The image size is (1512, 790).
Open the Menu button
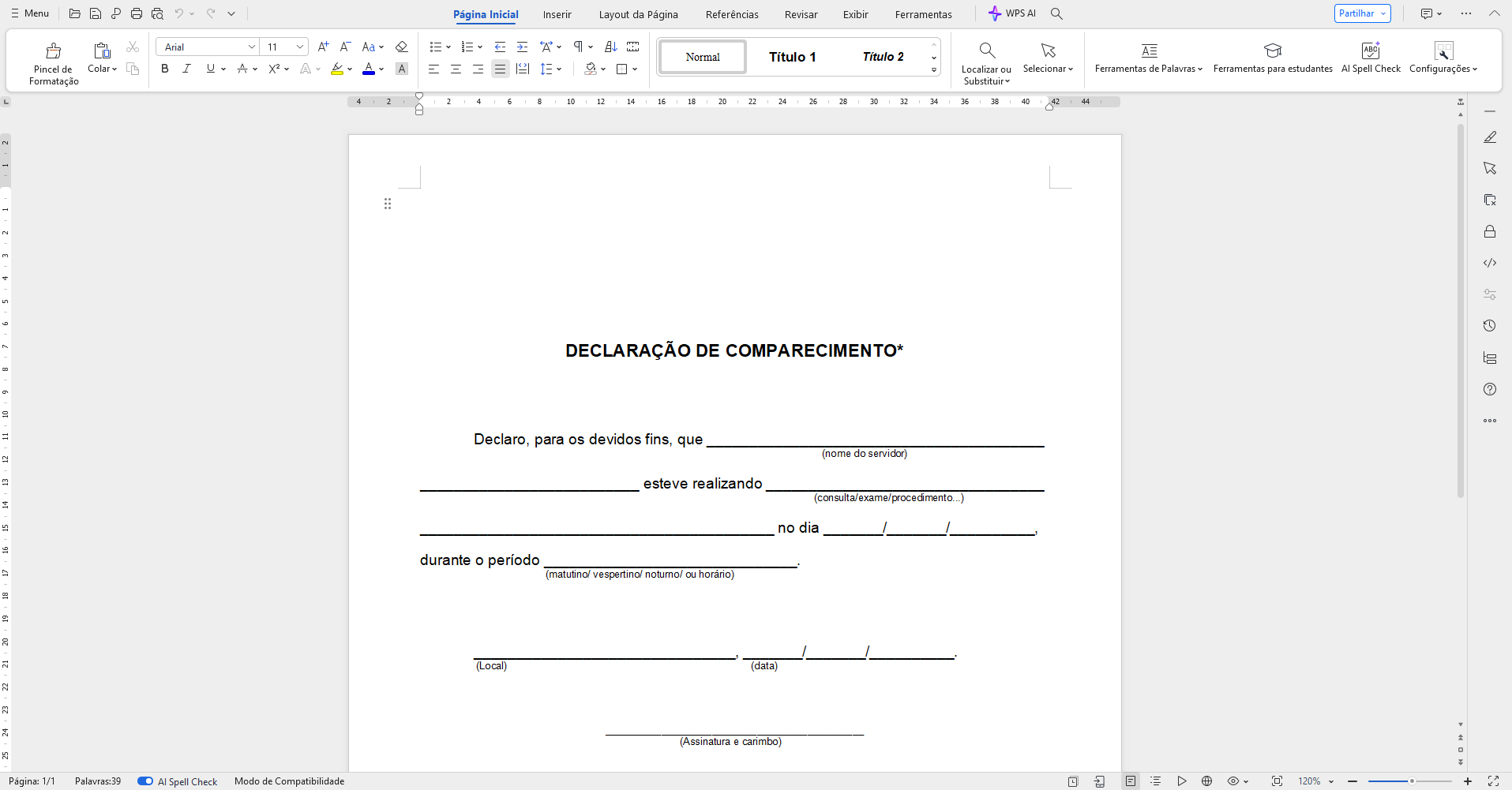tap(30, 13)
